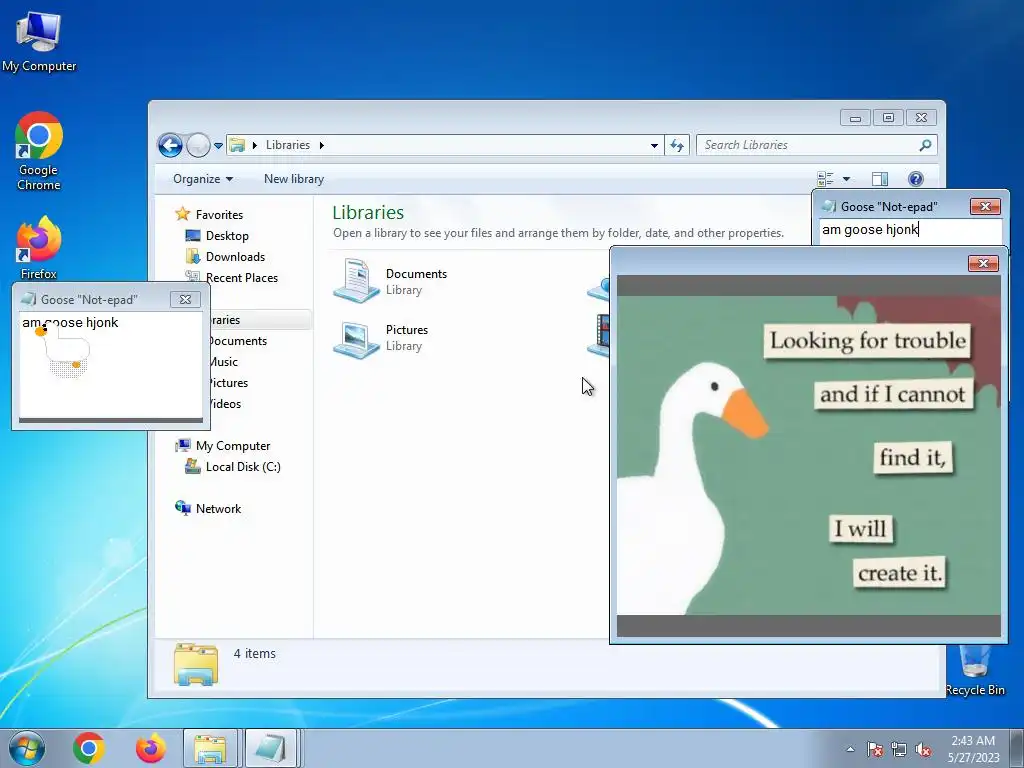
Task: Click the forward navigation button in explorer
Action: pos(198,145)
